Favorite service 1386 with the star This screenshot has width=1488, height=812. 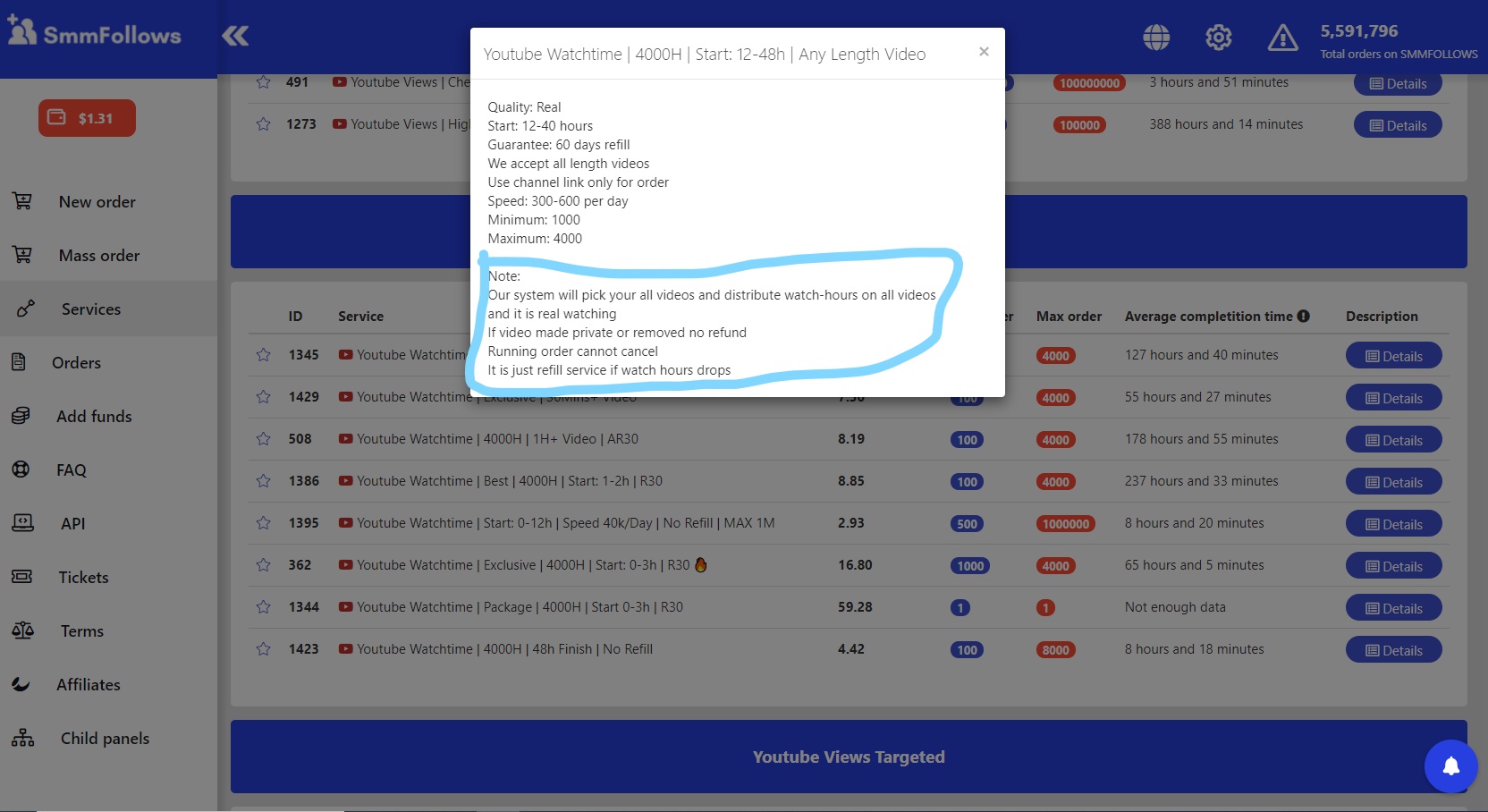pos(263,481)
